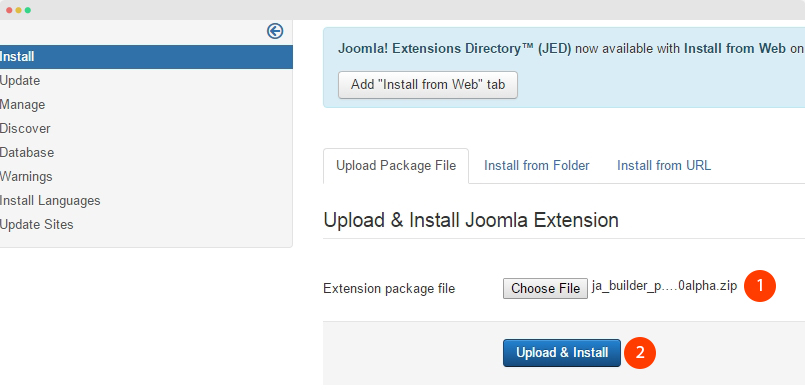Click Add "Install from Web" tab button
805x390 pixels.
coord(428,85)
